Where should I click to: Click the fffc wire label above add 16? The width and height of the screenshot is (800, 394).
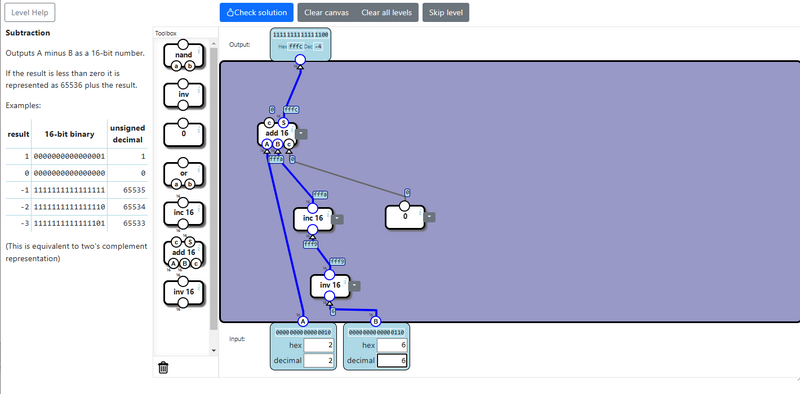point(291,110)
